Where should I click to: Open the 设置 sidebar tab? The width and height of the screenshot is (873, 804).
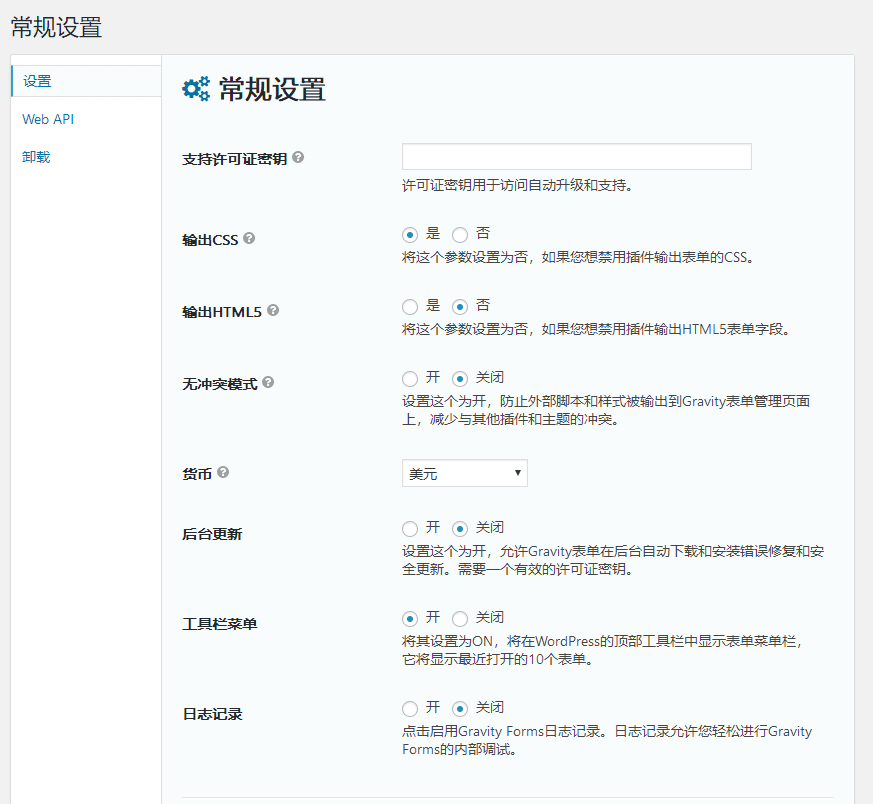[x=86, y=81]
